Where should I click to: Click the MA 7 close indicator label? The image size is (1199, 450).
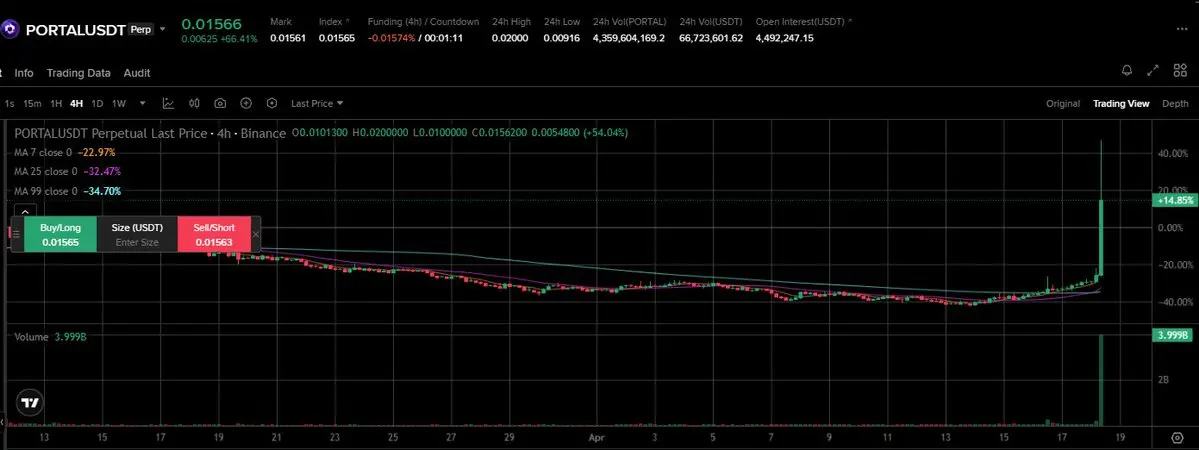tap(43, 152)
